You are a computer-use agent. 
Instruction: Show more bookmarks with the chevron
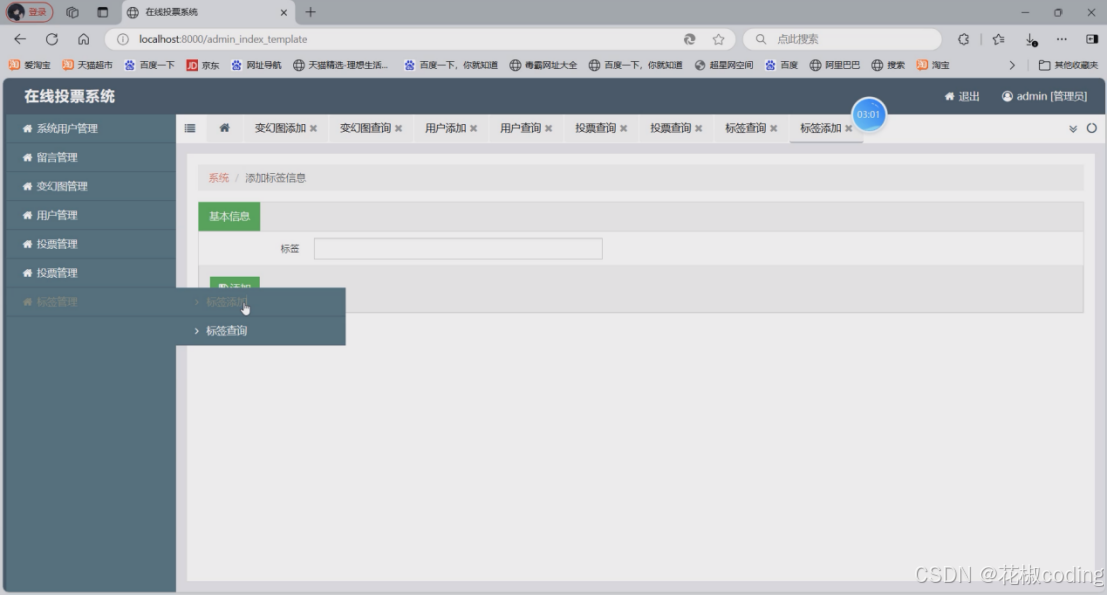point(1012,65)
